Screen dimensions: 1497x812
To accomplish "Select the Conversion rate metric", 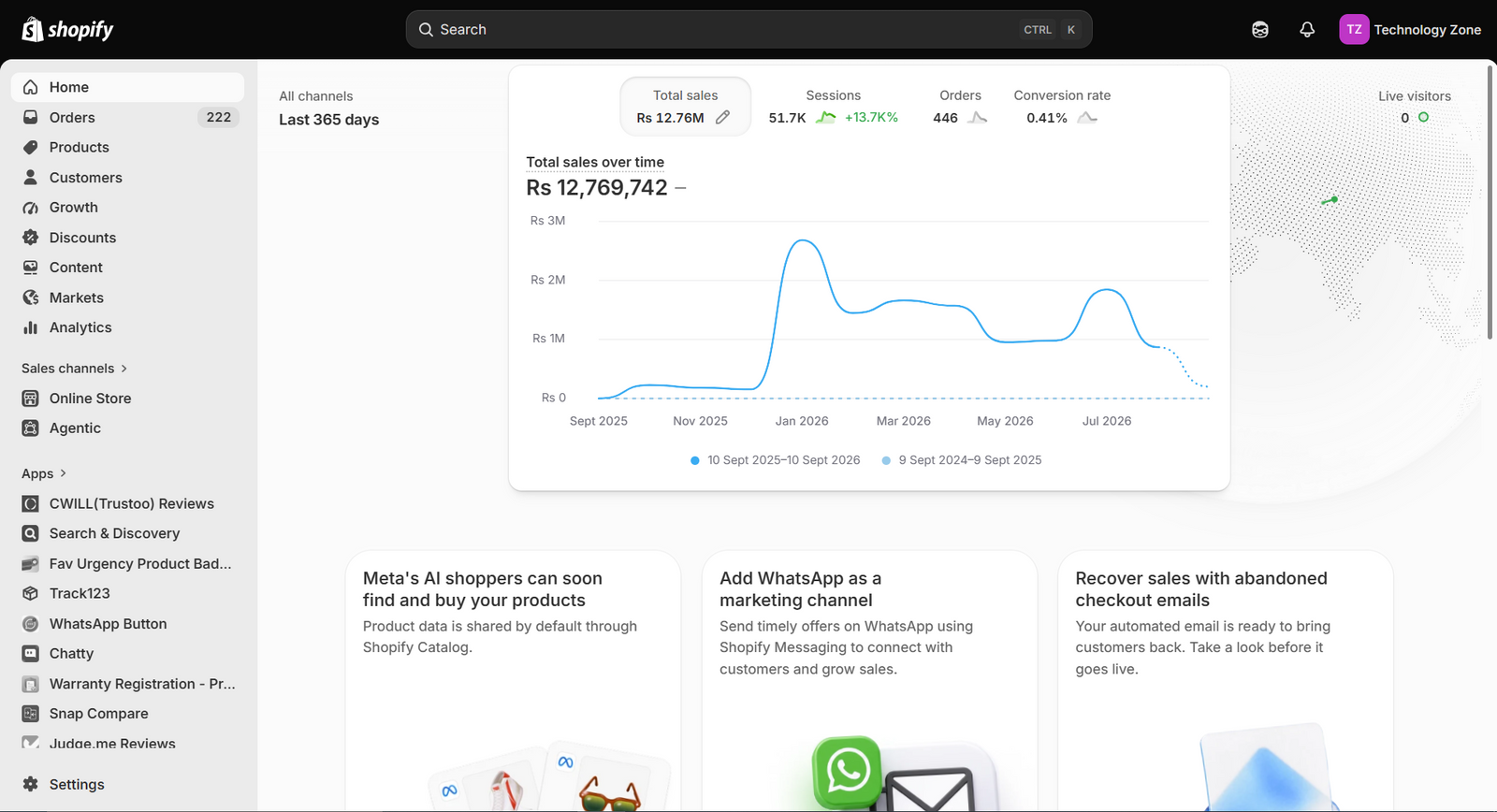I will point(1062,107).
